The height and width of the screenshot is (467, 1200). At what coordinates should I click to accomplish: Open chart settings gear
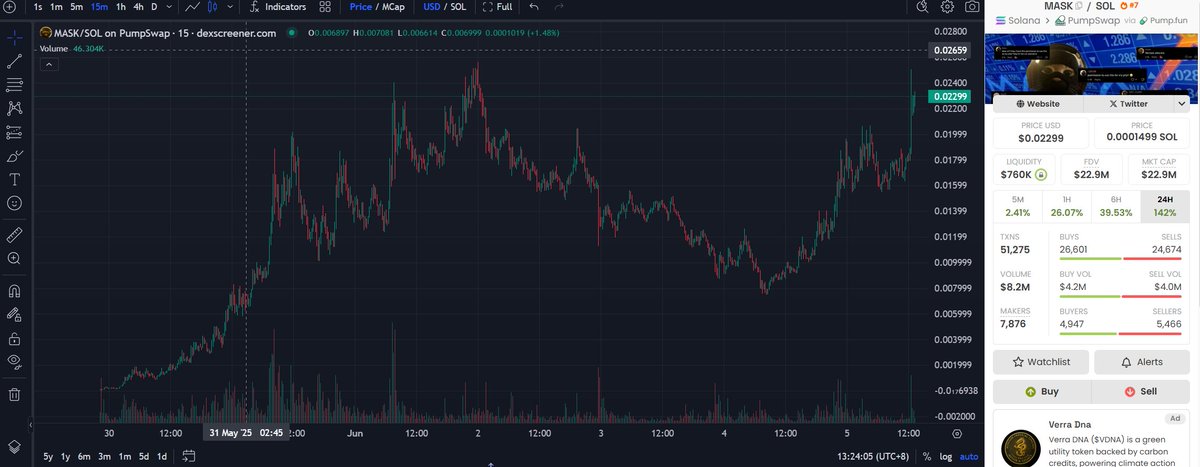[x=947, y=7]
